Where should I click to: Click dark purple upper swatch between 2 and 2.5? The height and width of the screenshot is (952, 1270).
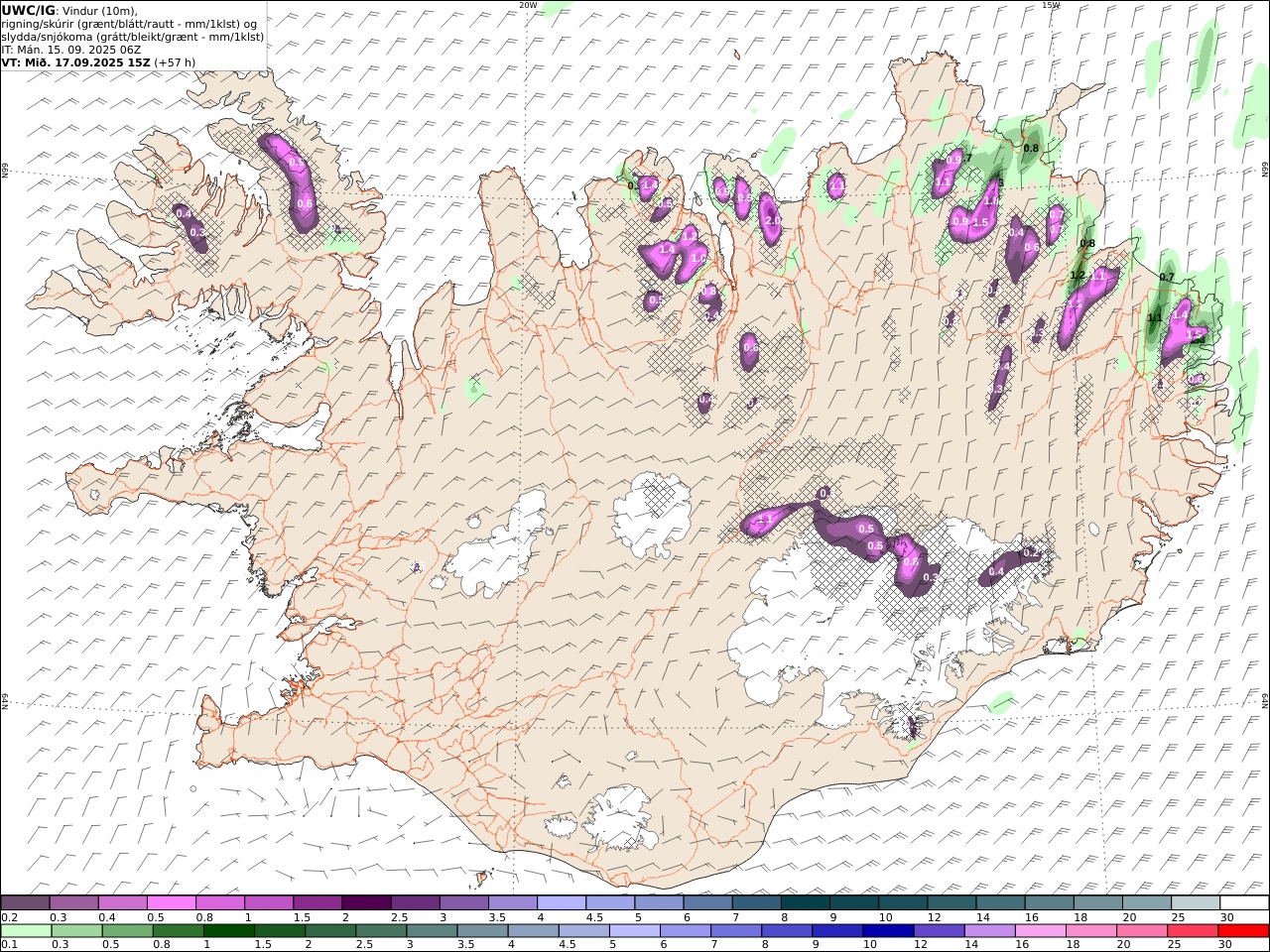tap(366, 902)
